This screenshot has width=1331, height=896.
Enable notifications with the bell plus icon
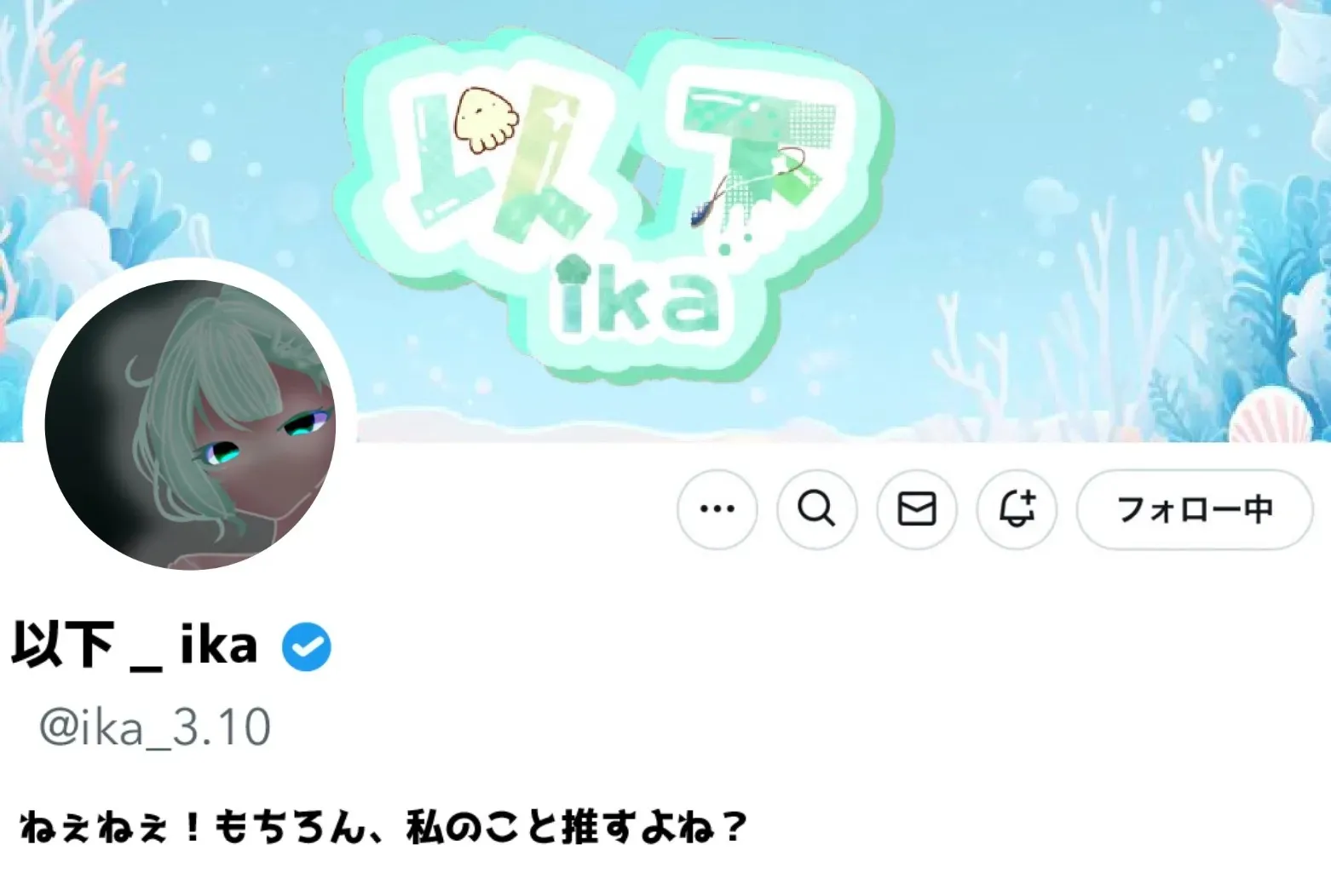1017,509
